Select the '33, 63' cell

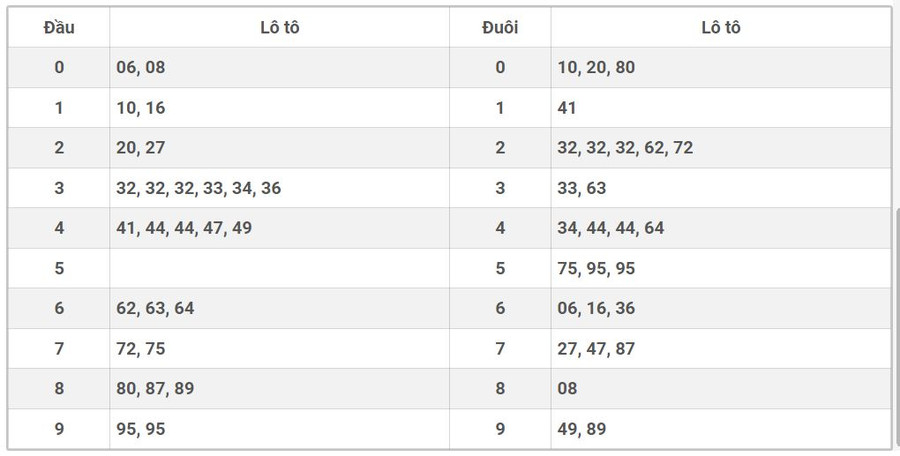[582, 188]
